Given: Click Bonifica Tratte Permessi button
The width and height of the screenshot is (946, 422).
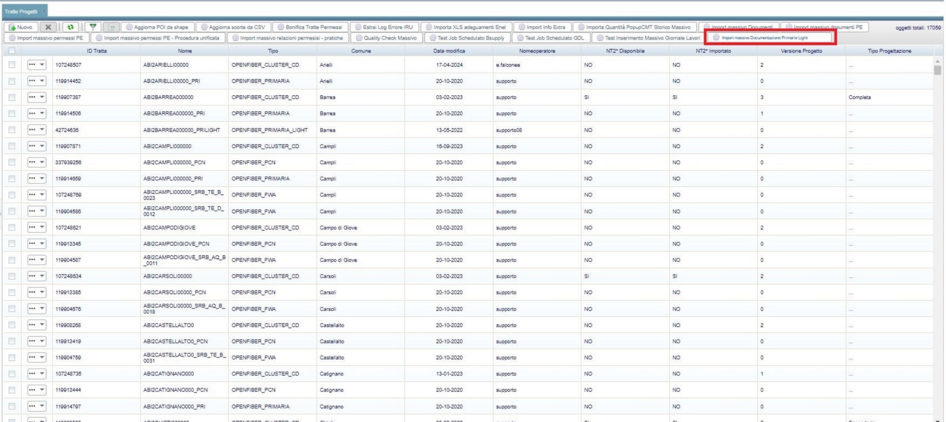Looking at the screenshot, I should (x=310, y=27).
